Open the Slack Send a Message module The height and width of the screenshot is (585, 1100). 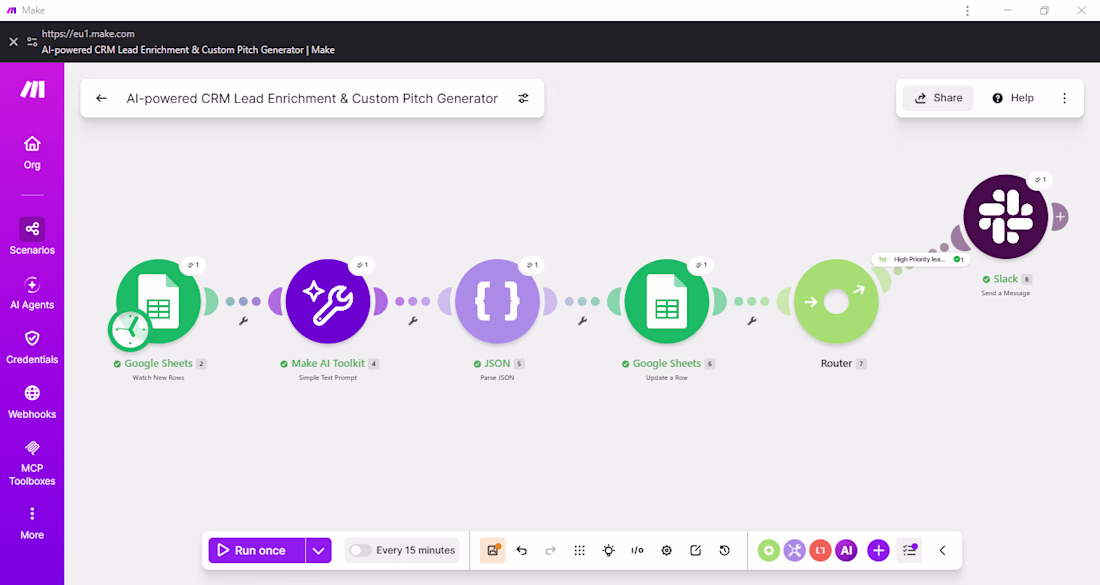click(1005, 217)
